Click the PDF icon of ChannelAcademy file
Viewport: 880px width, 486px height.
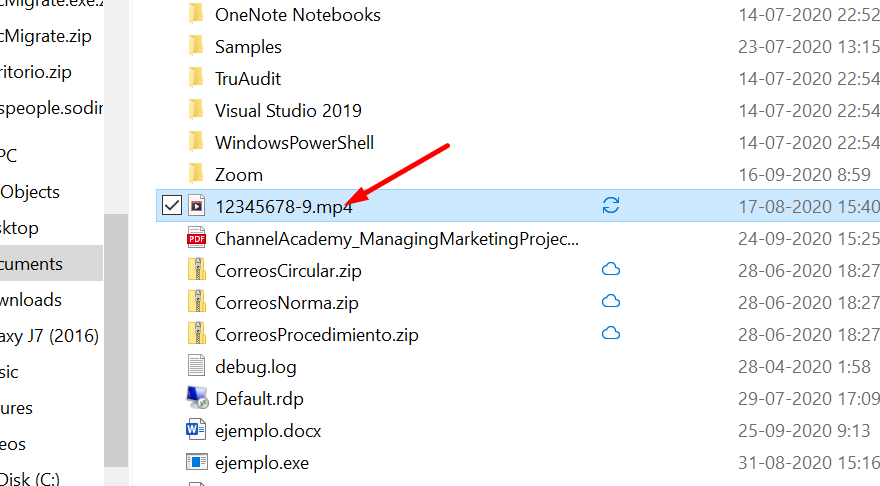point(196,238)
